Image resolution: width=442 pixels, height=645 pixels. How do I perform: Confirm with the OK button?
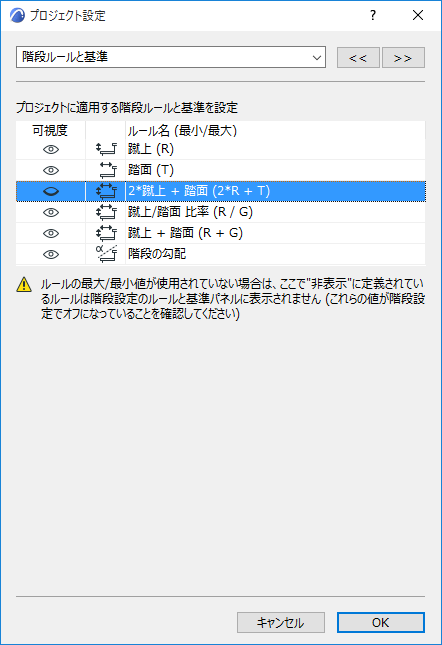[381, 622]
